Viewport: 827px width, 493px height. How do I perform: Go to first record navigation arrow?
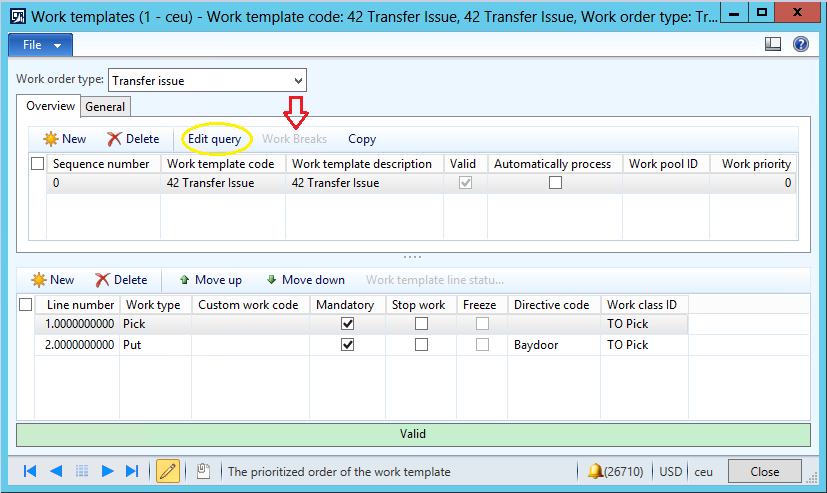[30, 471]
